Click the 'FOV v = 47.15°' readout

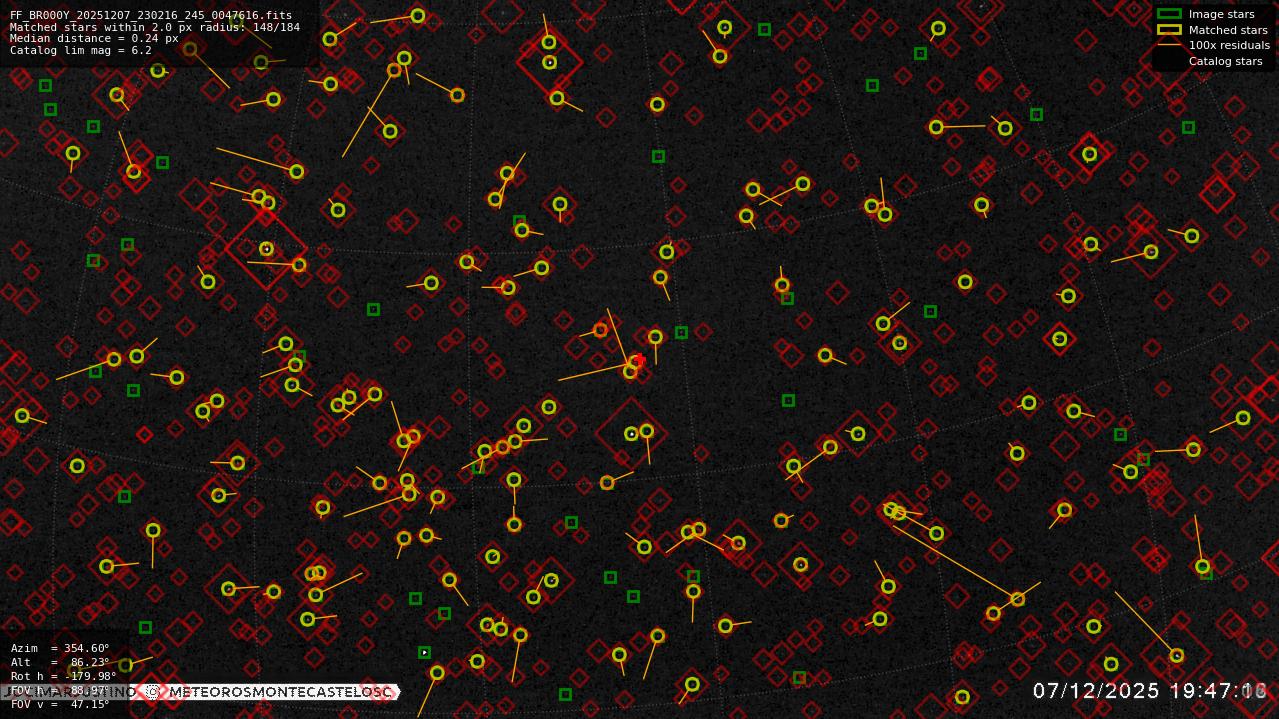[60, 704]
